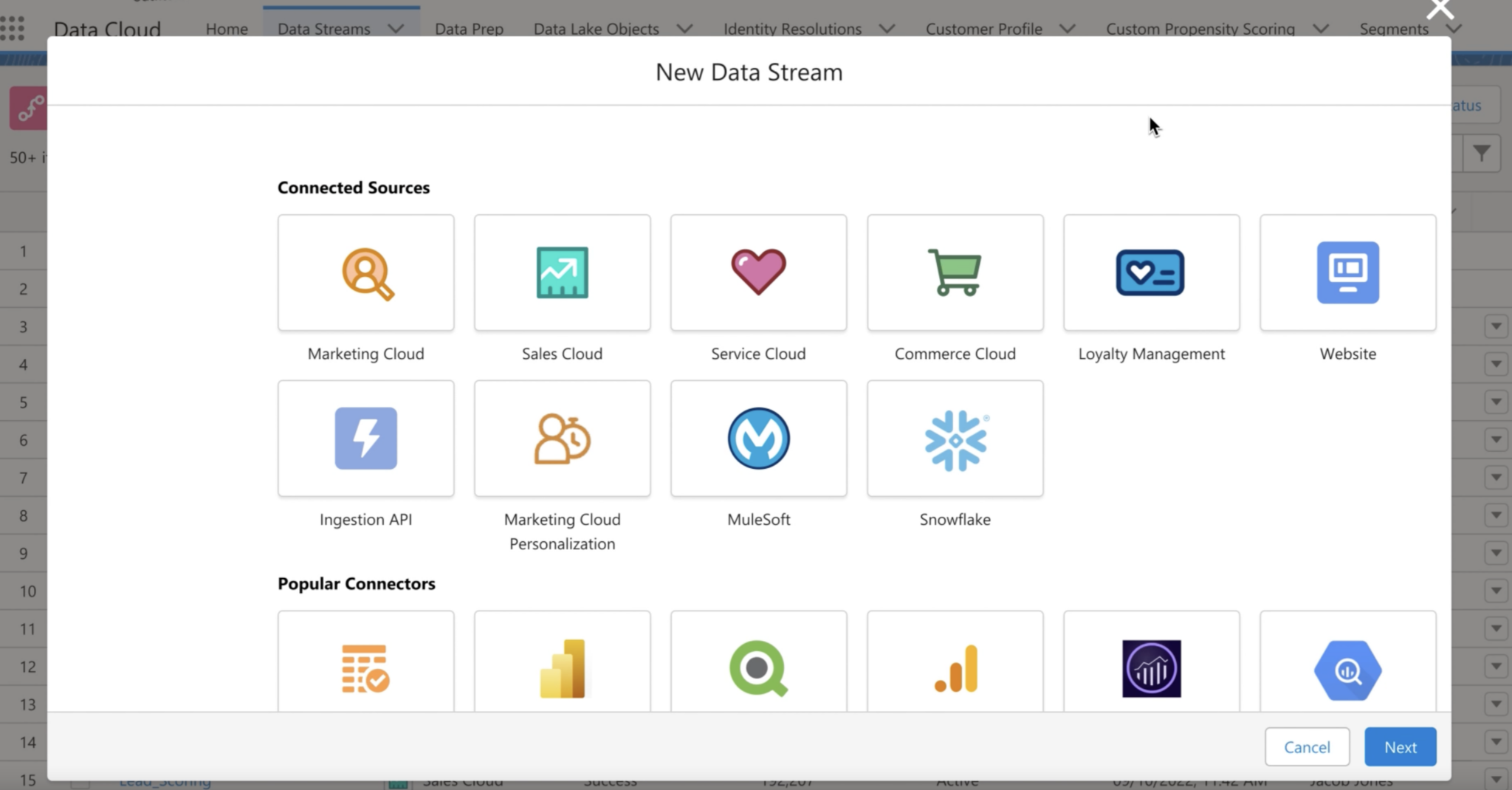Pick the Qlik connector
The image size is (1512, 790).
coord(758,668)
